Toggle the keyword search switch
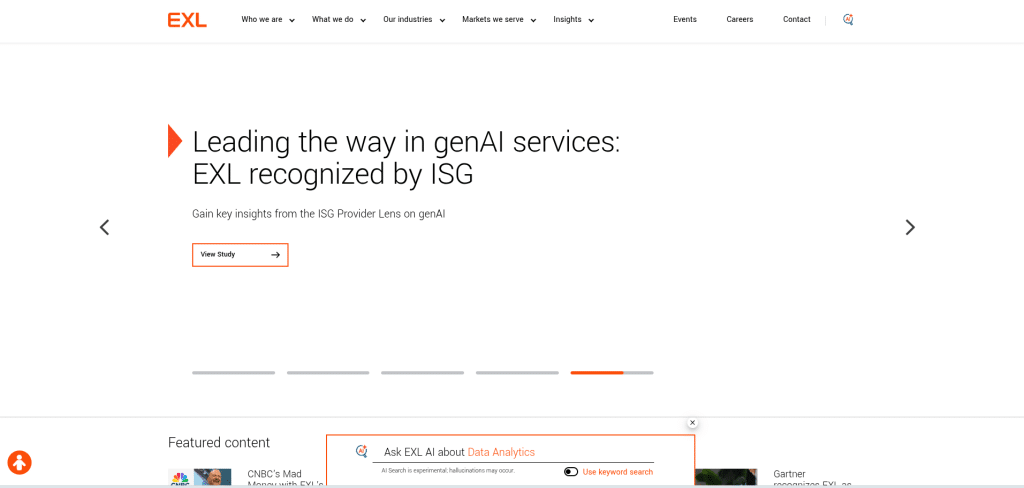Screen dimensions: 1024x488 tap(571, 472)
